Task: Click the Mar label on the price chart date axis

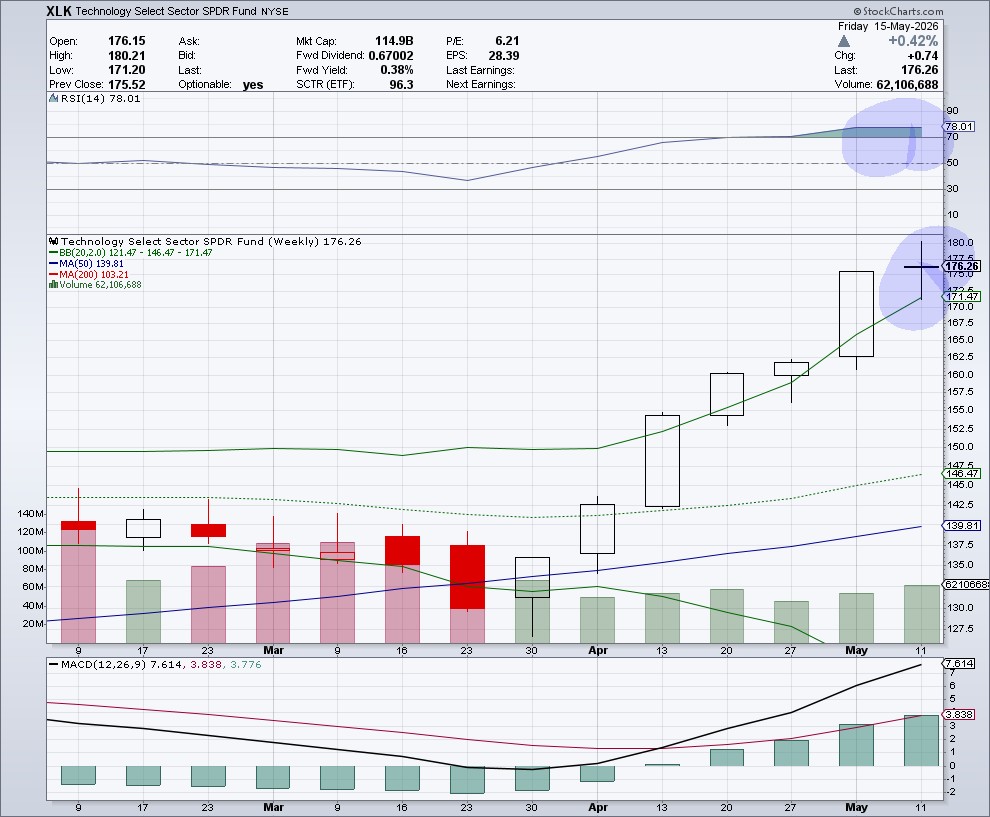Action: [x=273, y=650]
